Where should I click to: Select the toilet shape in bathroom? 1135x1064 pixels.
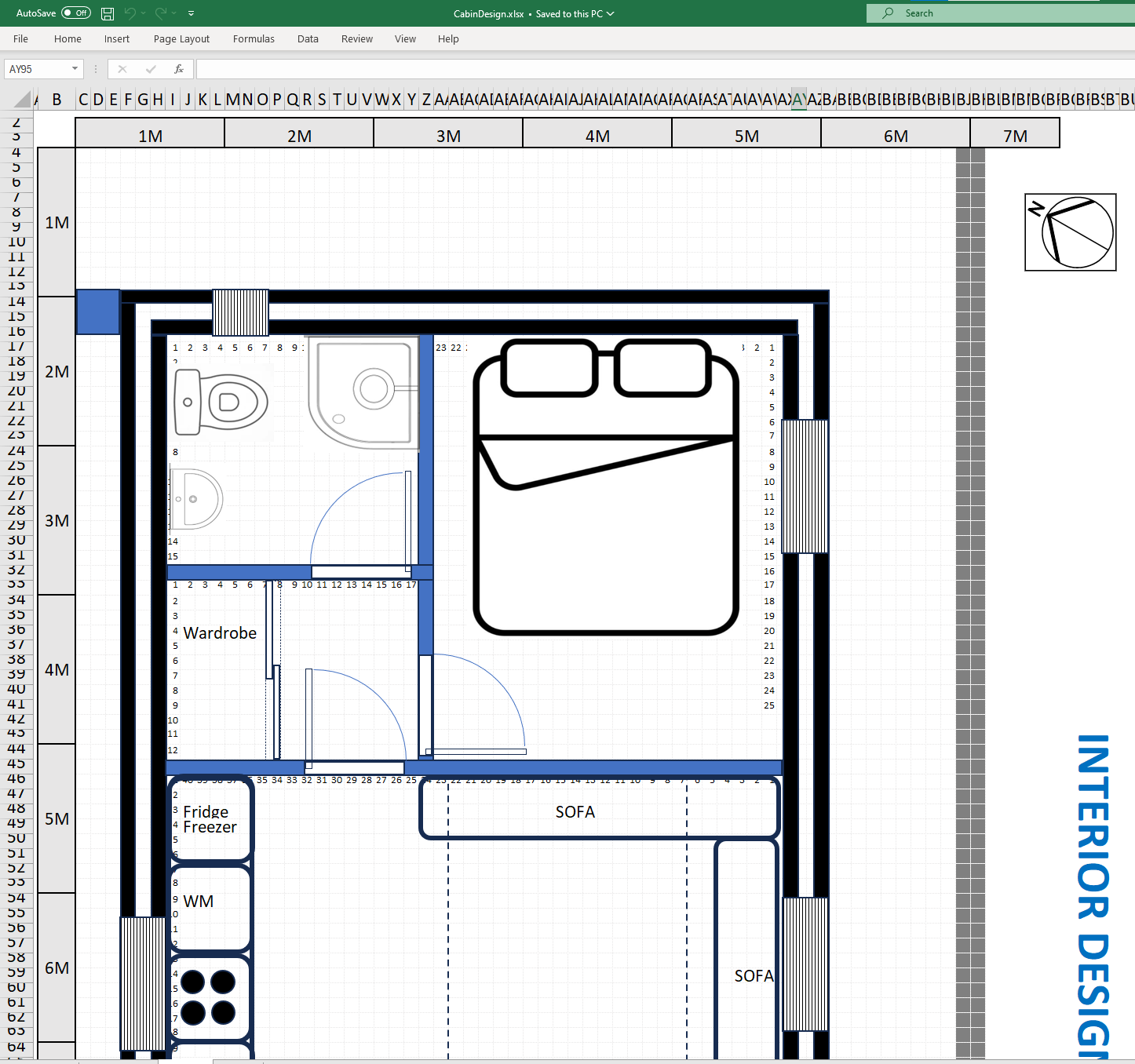point(221,403)
